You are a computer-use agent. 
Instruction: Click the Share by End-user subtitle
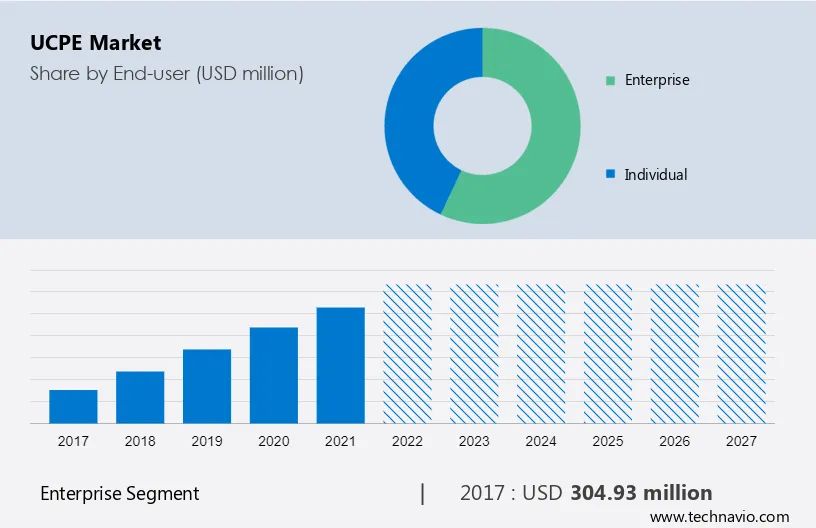pyautogui.click(x=167, y=73)
